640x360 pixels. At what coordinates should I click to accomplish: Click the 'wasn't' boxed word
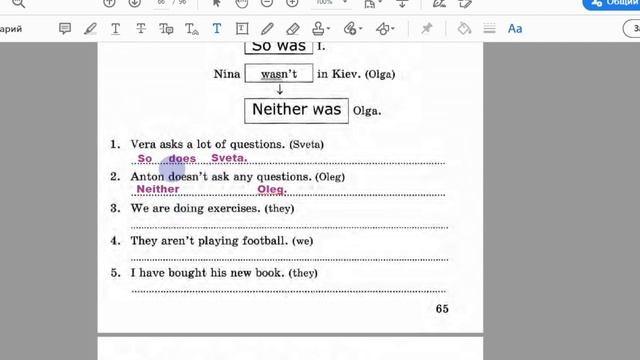click(279, 73)
